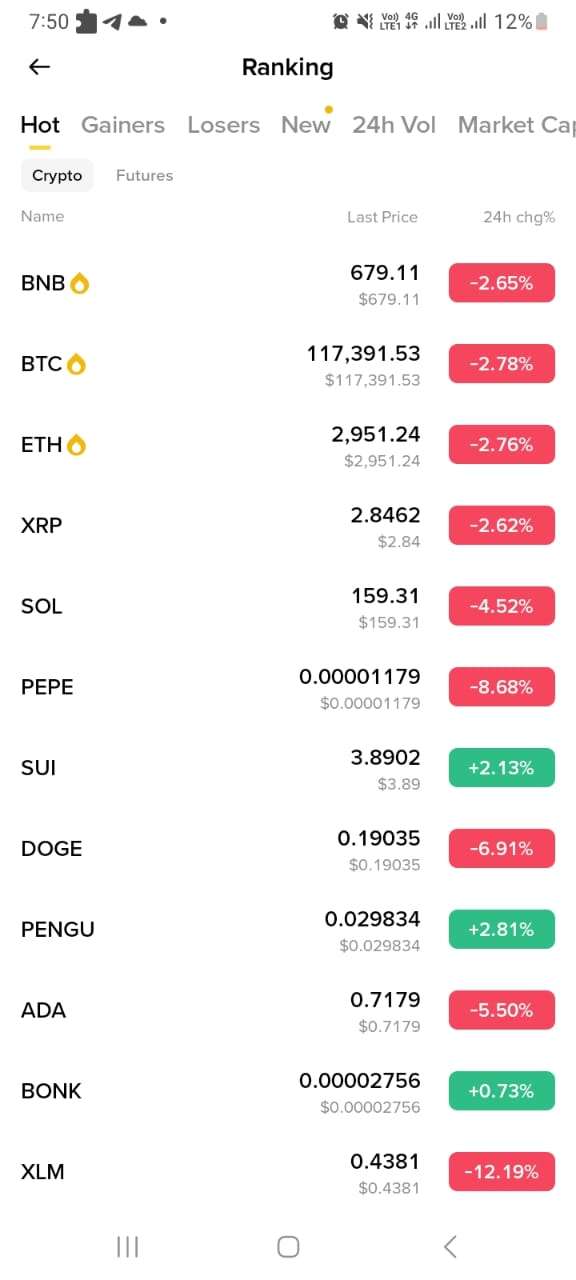Open the New listings tab
The image size is (576, 1280).
click(x=305, y=125)
